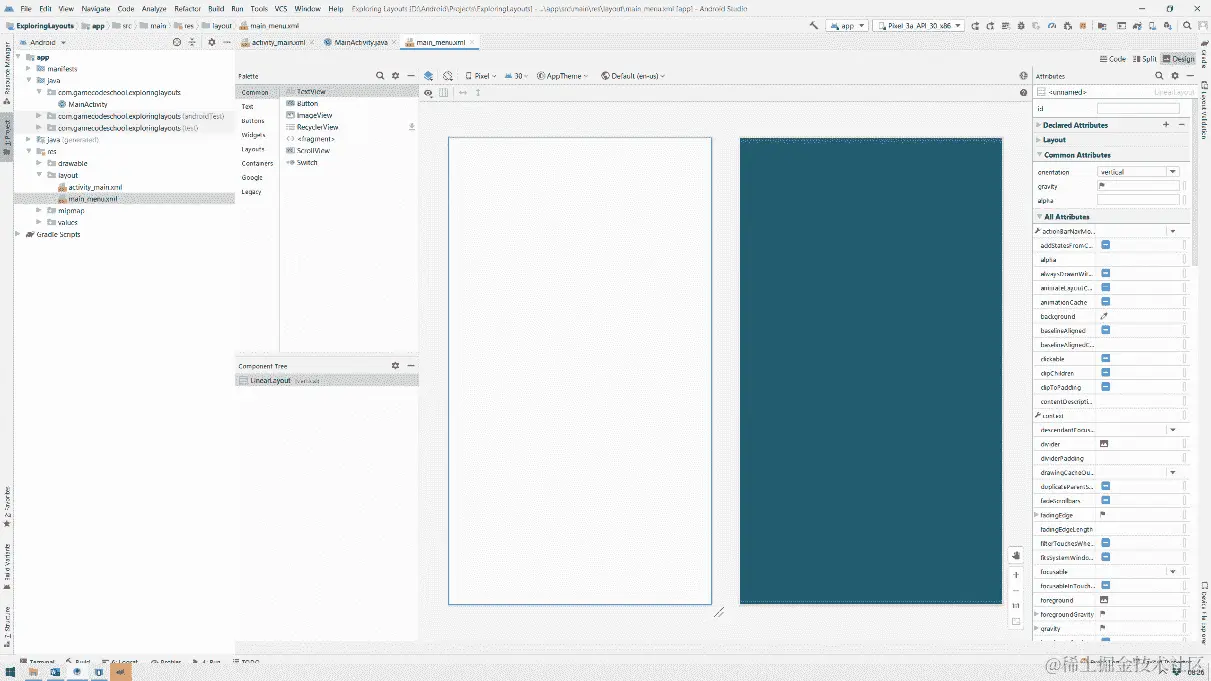Toggle the clipChildren checkbox
Image resolution: width=1211 pixels, height=681 pixels.
(x=1105, y=373)
